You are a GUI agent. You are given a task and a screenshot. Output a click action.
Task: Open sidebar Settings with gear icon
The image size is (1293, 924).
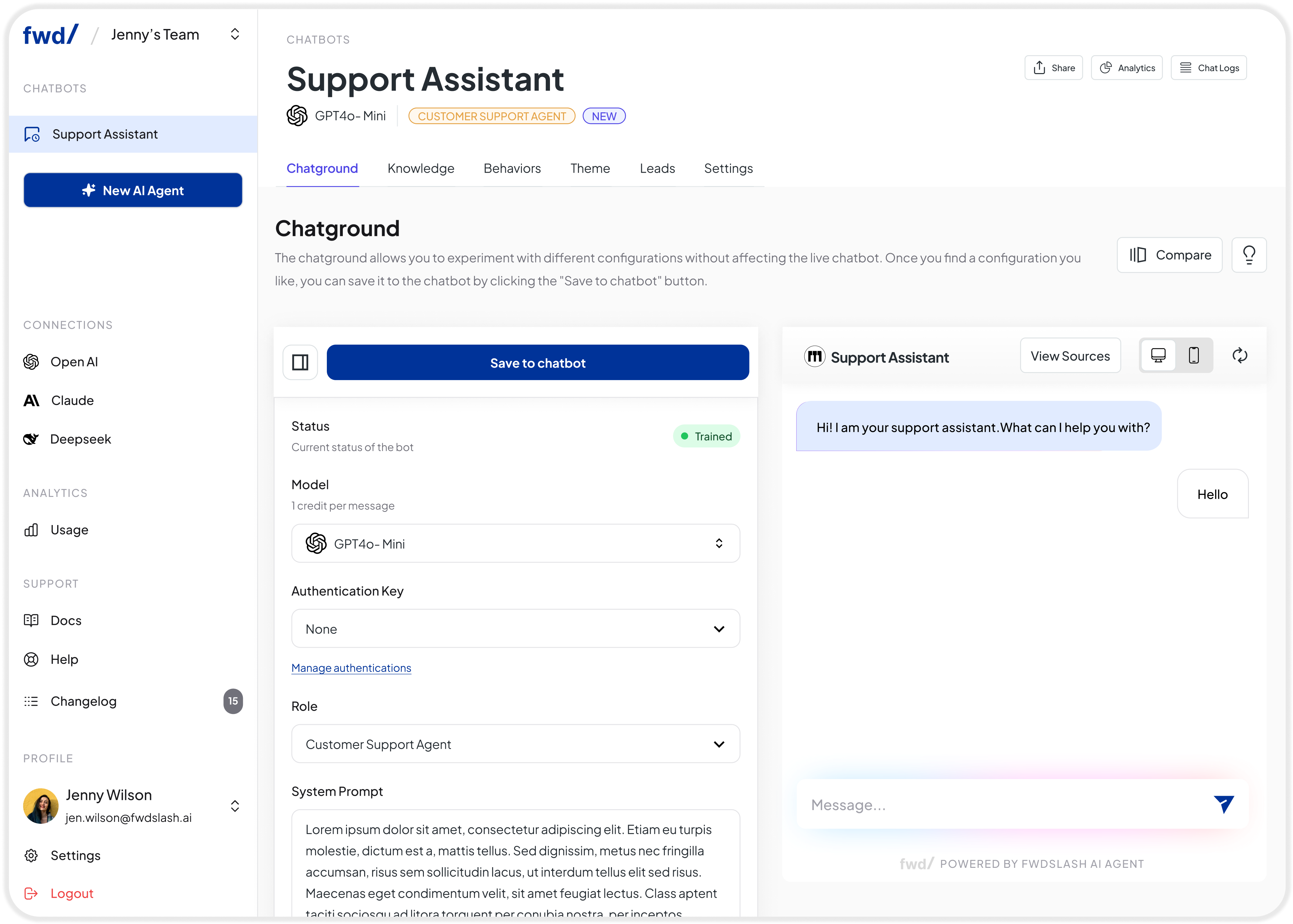coord(62,855)
